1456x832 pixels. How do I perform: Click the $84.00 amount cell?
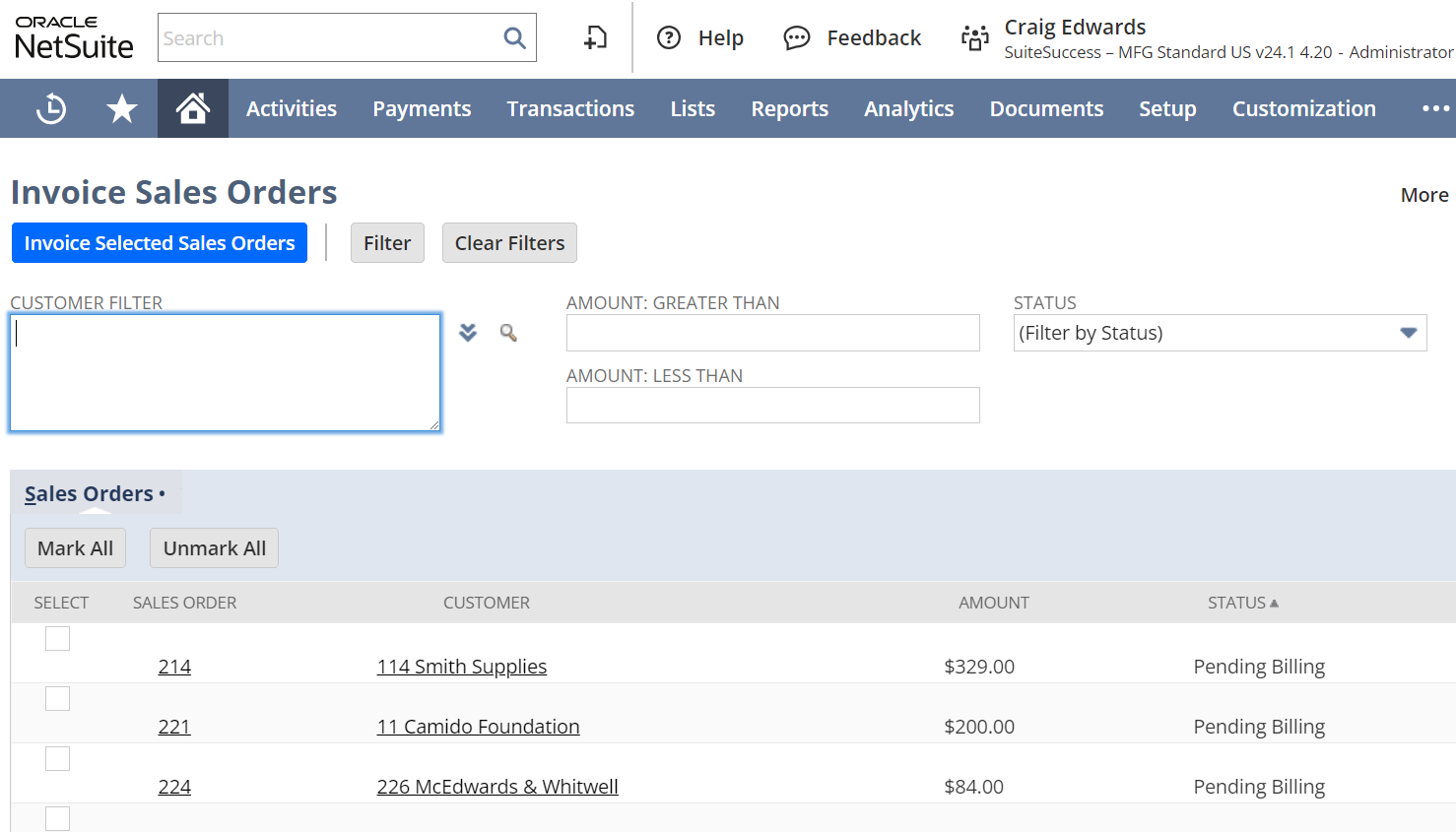973,787
